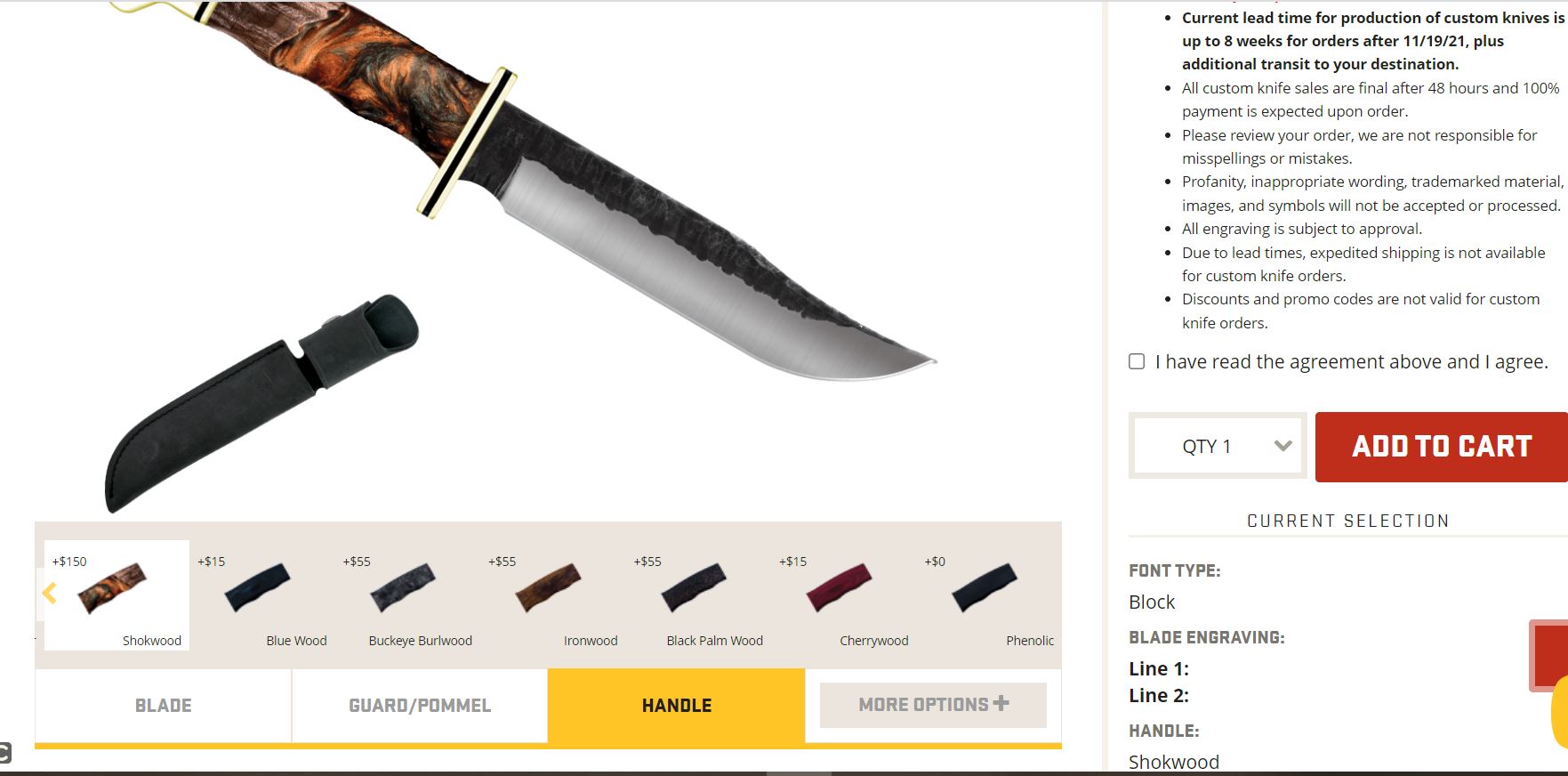This screenshot has height=776, width=1568.
Task: Click the plus icon on More Options
Action: coord(1001,703)
